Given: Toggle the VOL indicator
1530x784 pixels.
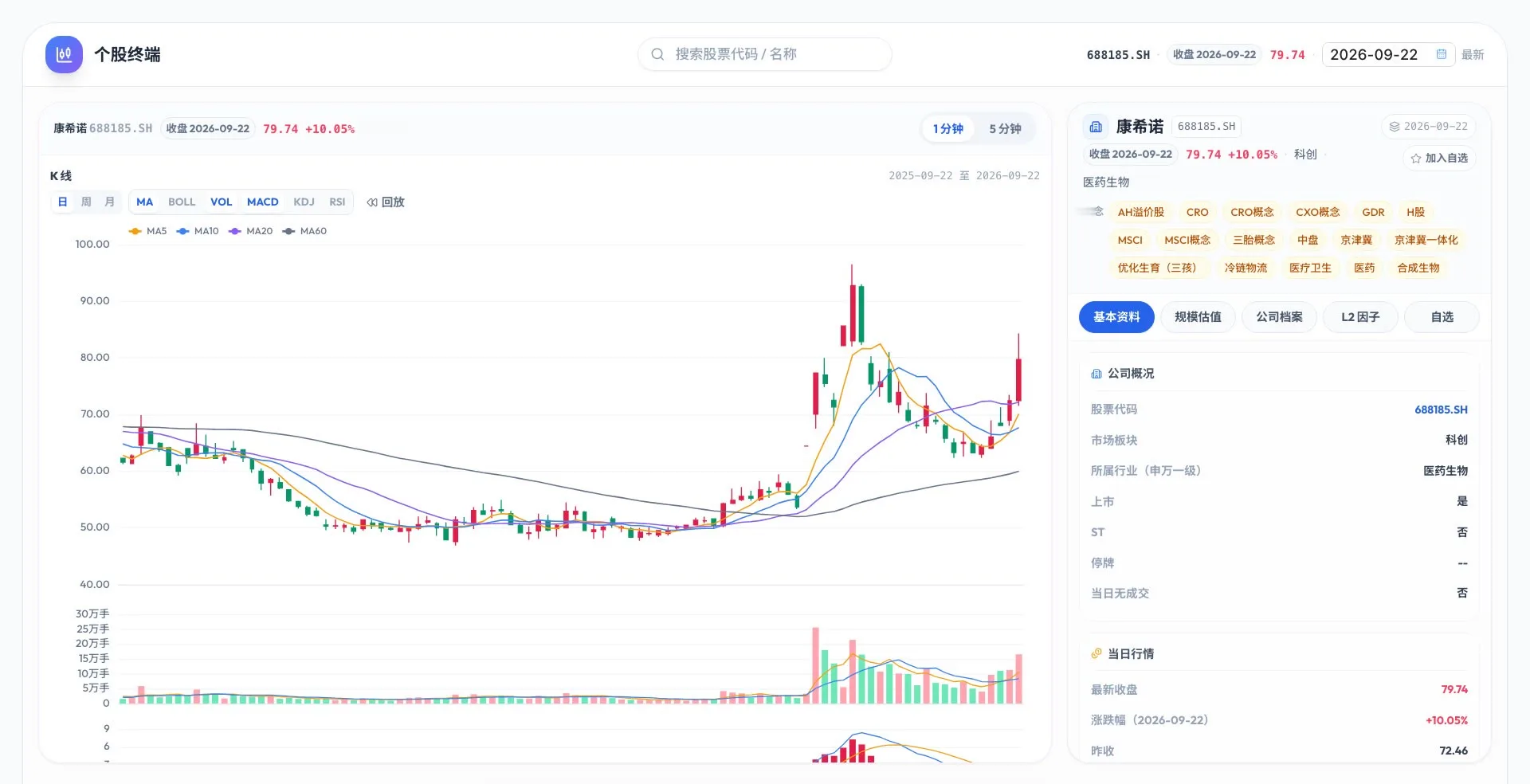Looking at the screenshot, I should click(x=221, y=202).
